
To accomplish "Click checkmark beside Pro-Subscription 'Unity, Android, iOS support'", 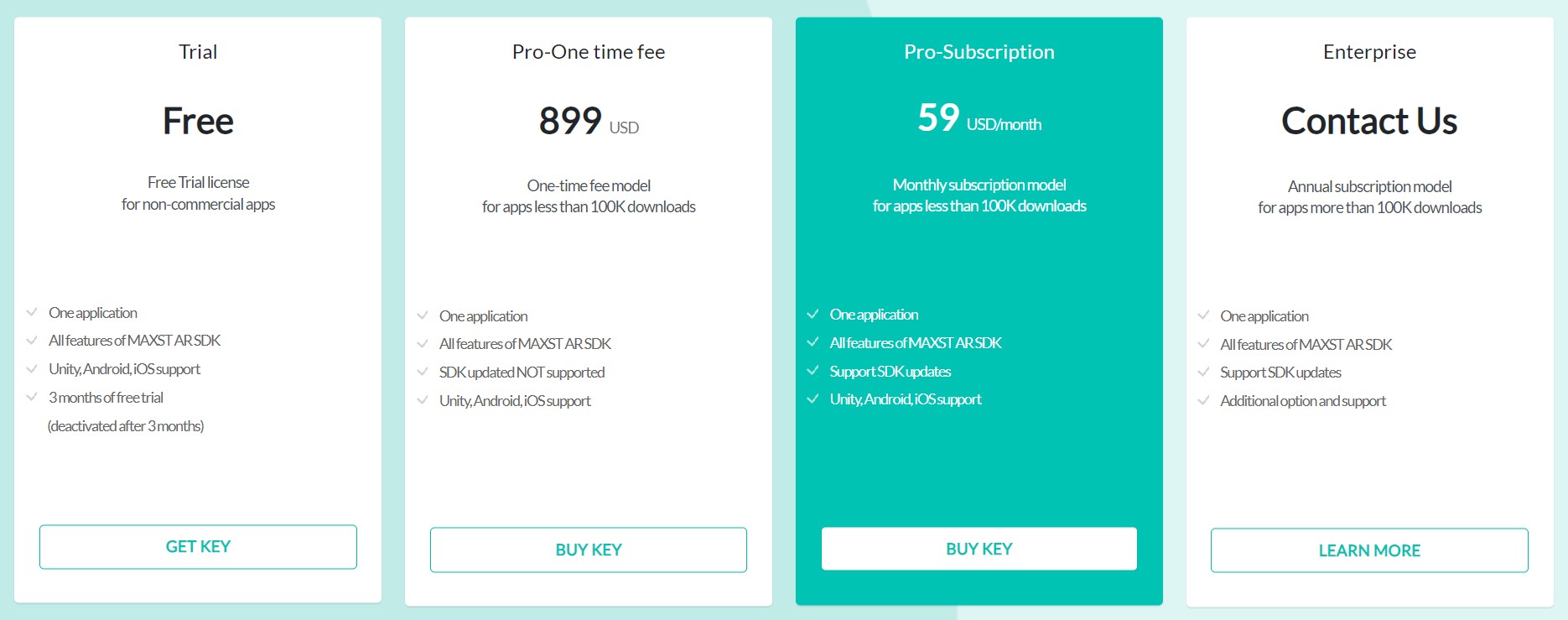I will tap(813, 399).
